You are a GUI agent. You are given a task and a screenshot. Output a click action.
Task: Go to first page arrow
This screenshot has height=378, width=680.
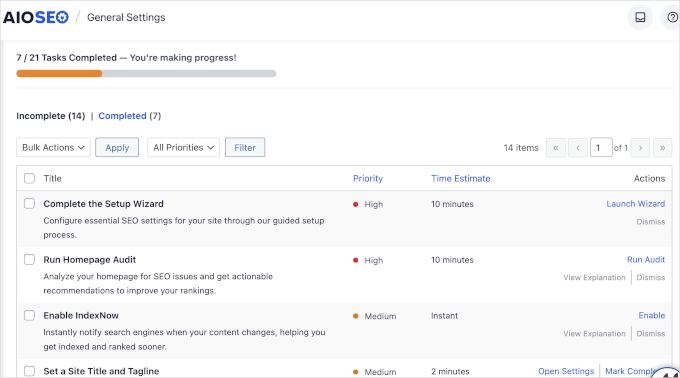coord(556,148)
